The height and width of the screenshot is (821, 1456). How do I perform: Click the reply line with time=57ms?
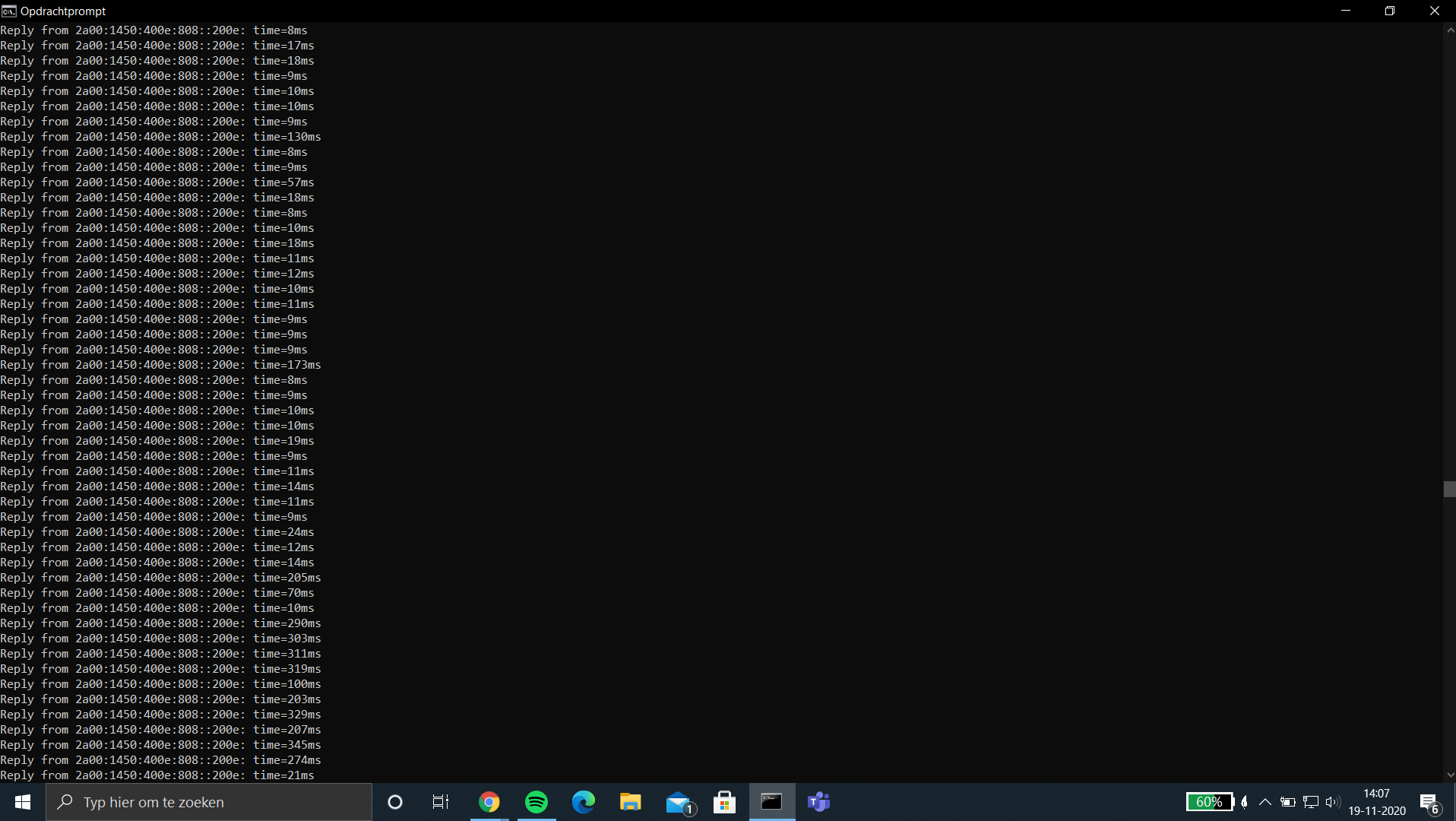click(157, 182)
